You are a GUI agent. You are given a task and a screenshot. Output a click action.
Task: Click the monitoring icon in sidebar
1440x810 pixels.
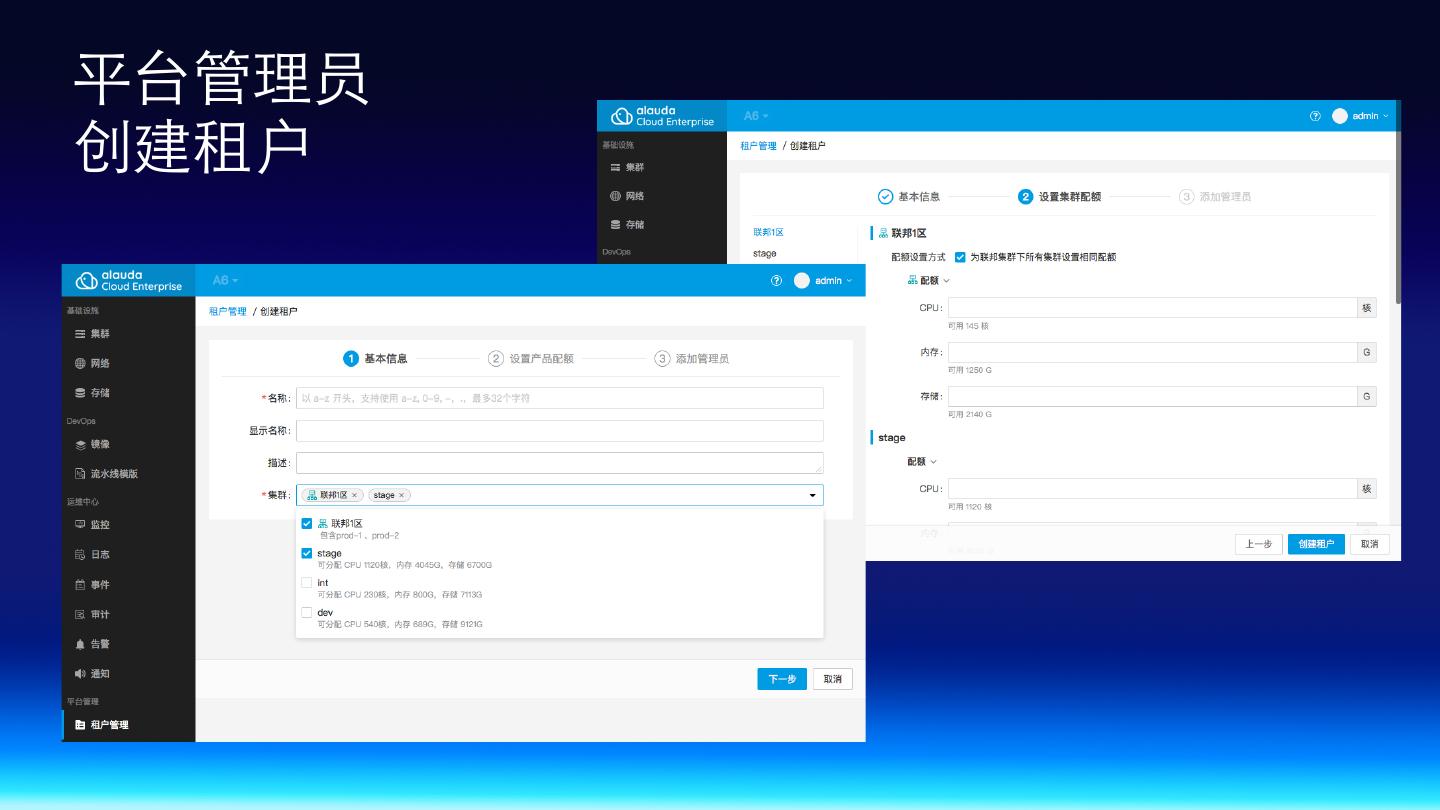(80, 524)
